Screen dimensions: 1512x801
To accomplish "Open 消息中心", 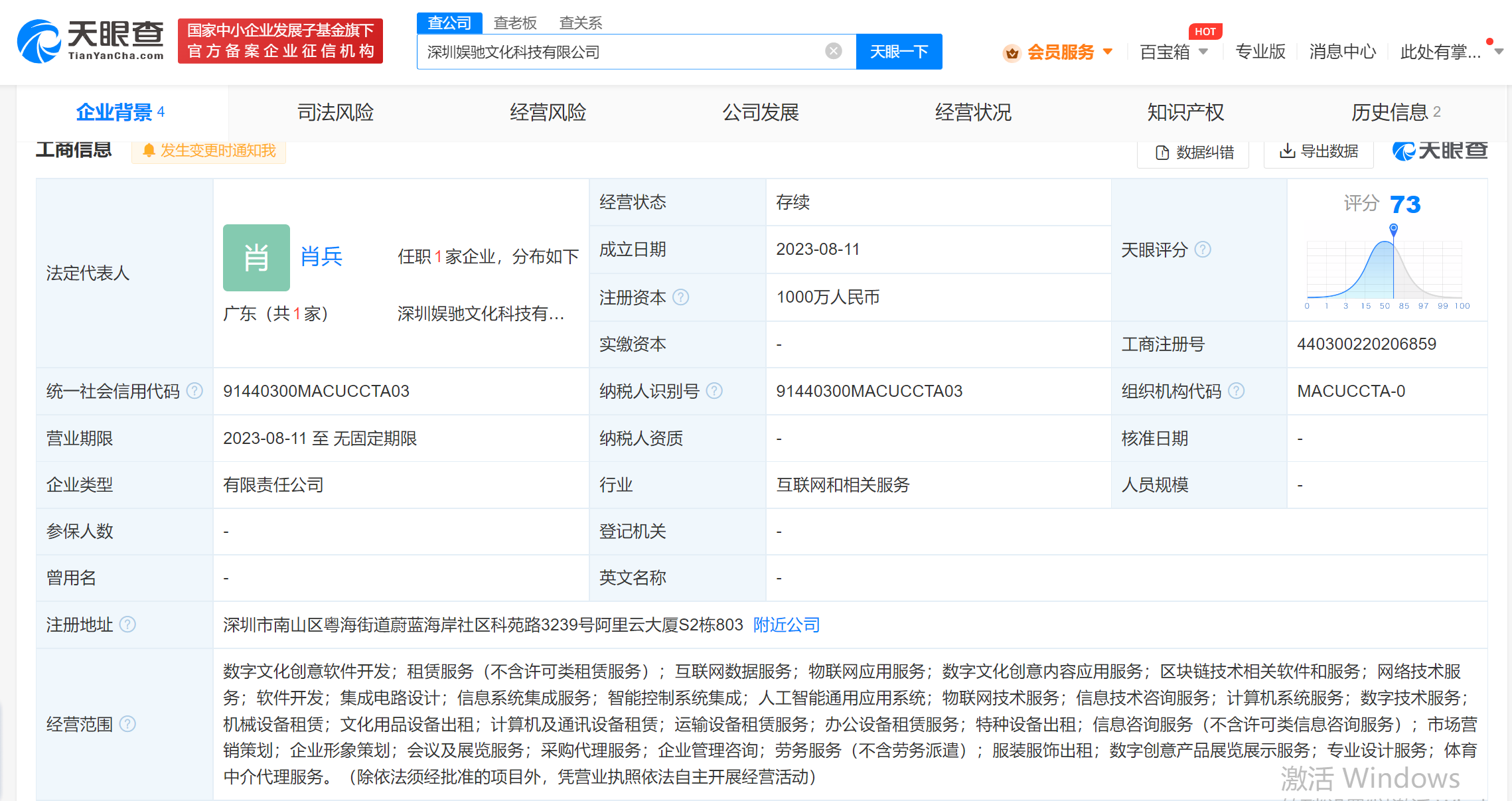I will pos(1342,52).
